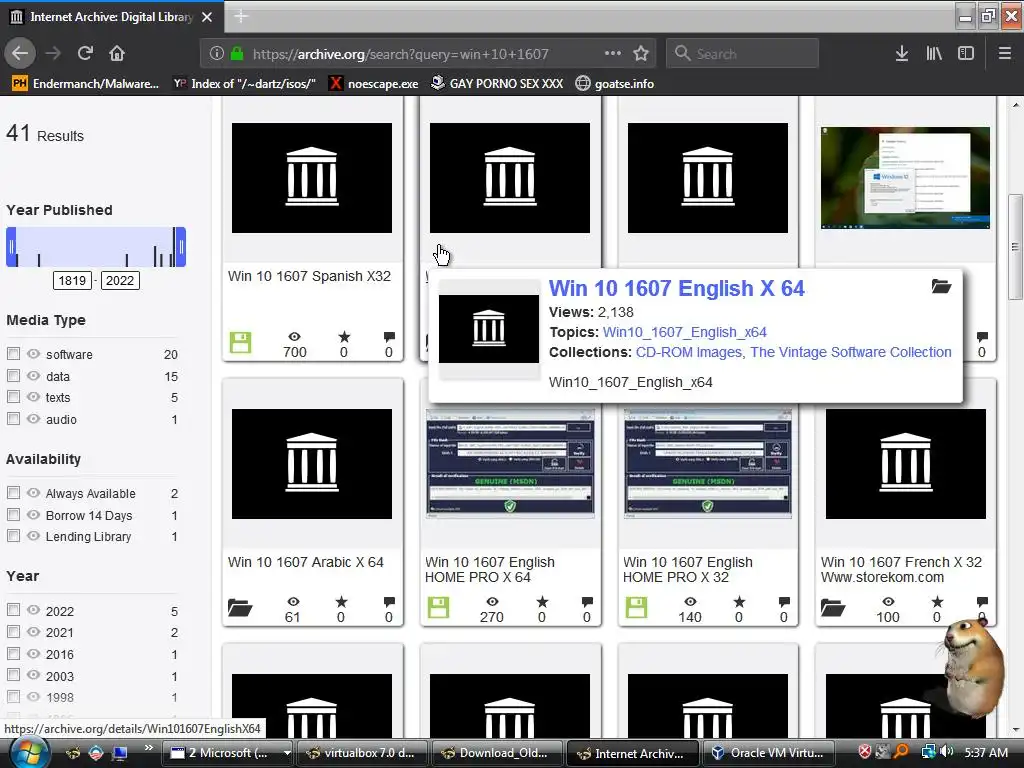Toggle the eye icon beside software

tap(33, 354)
